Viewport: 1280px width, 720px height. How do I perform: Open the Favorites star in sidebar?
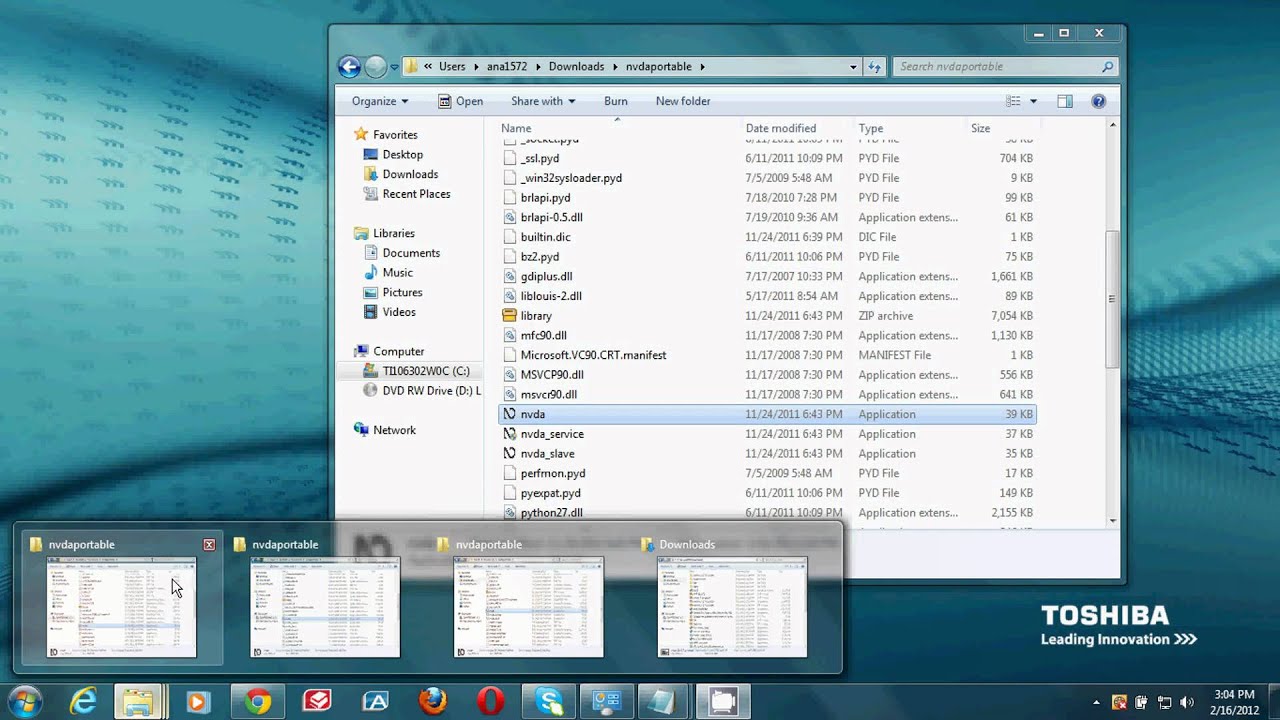(361, 135)
